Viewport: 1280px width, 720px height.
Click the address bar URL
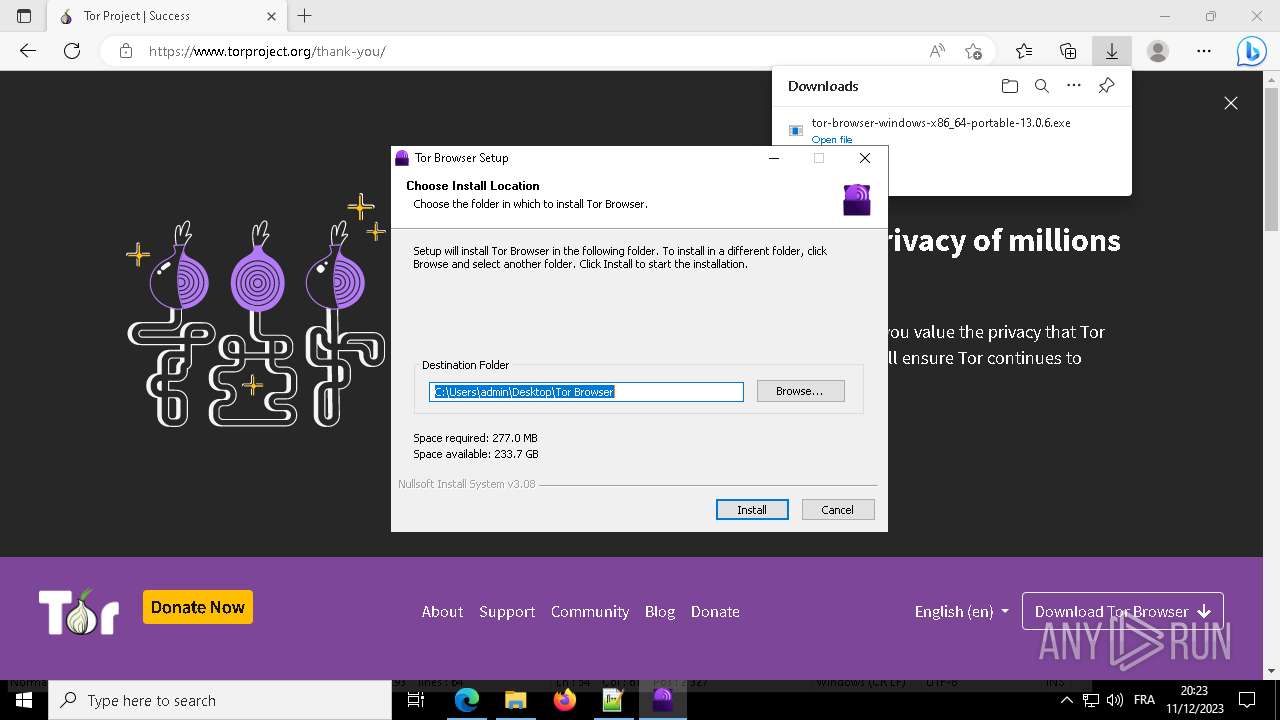tap(267, 51)
